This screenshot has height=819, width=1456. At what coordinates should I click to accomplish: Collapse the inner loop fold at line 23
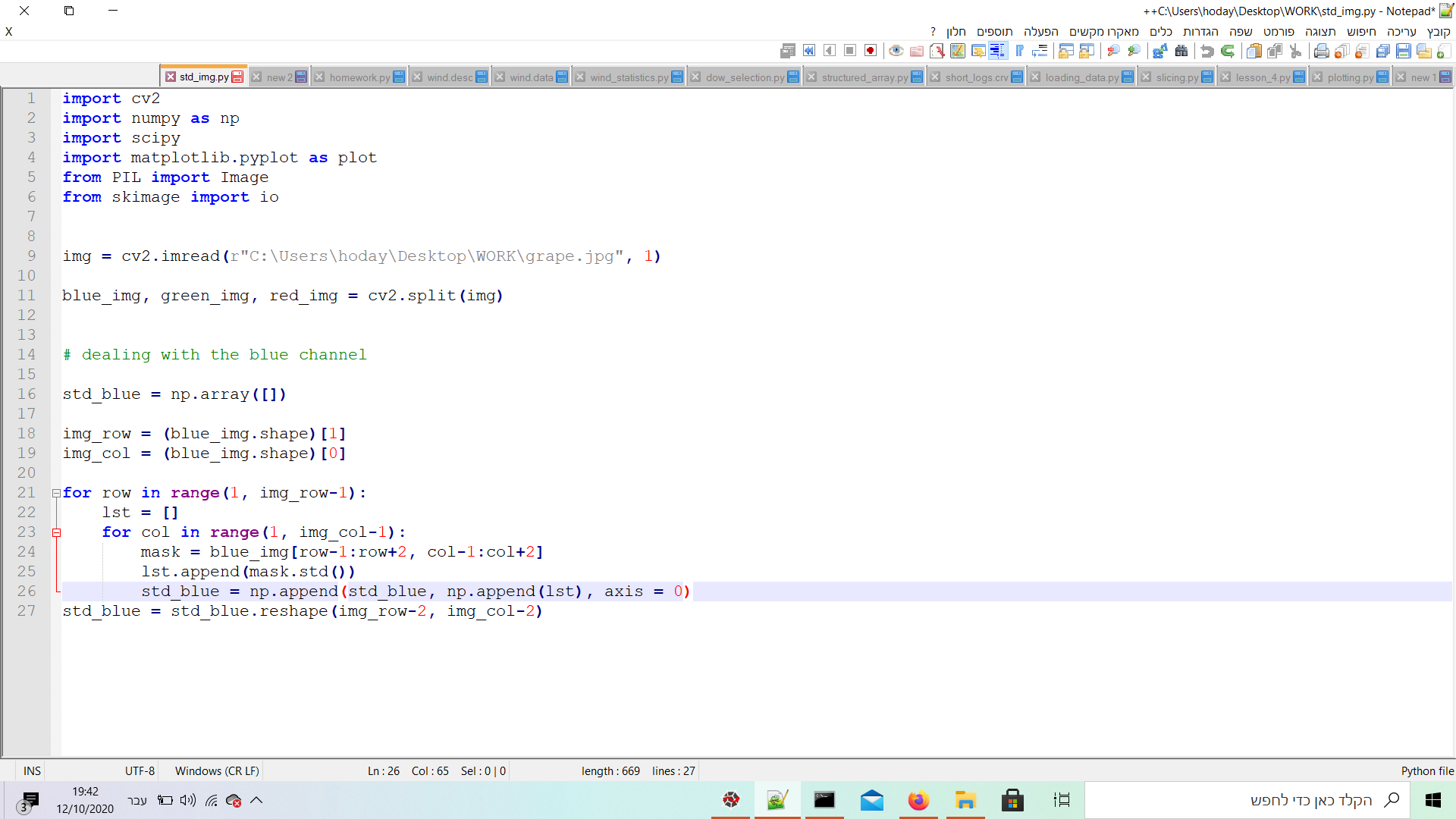coord(56,532)
